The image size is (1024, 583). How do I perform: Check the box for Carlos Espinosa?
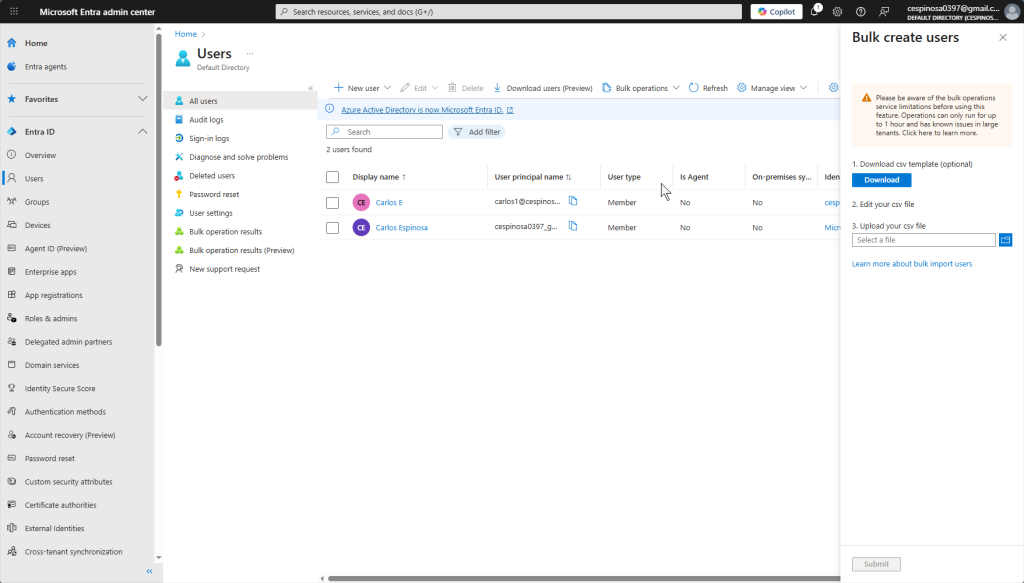[x=333, y=227]
